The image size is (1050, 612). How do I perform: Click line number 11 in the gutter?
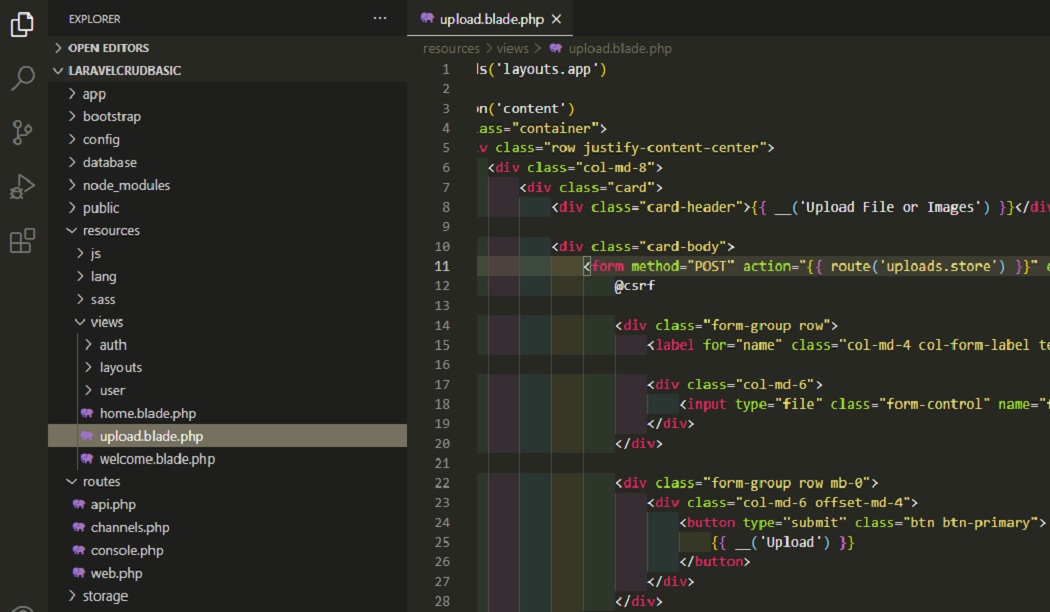tap(442, 266)
